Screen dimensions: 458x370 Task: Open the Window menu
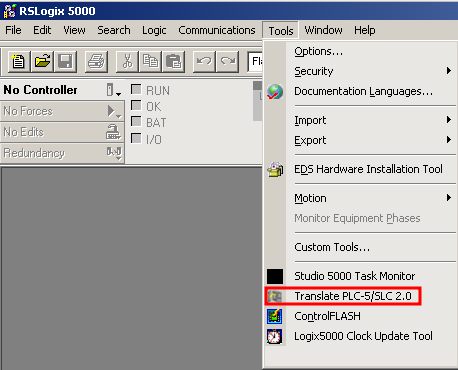323,30
